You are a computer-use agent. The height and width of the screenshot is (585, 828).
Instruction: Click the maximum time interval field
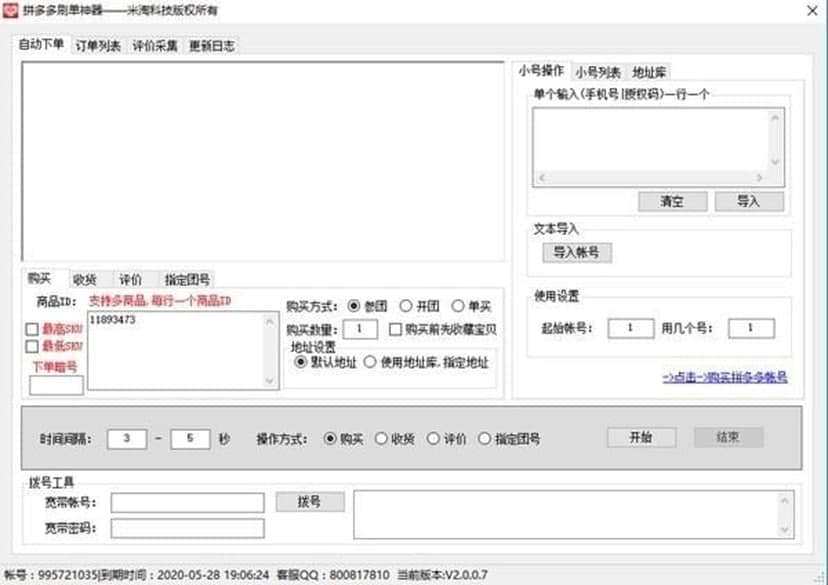point(190,439)
